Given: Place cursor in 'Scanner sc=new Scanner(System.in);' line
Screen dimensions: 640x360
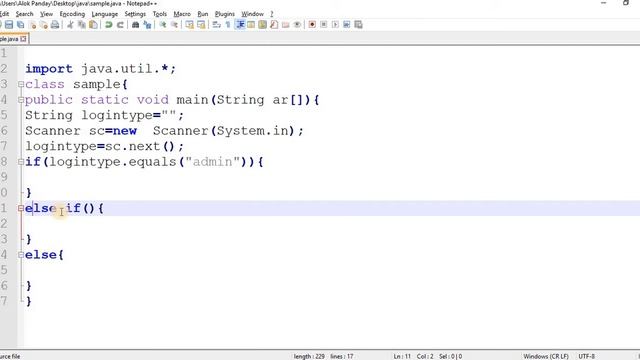Looking at the screenshot, I should click(164, 131).
